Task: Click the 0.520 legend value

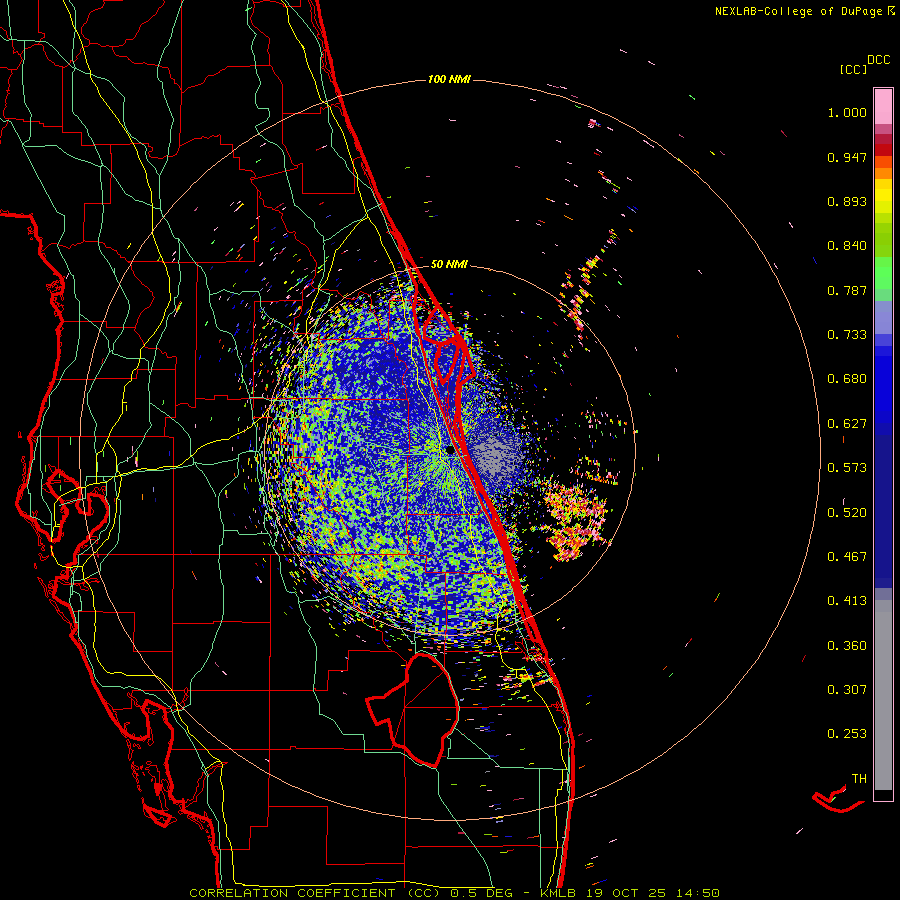Action: 847,513
